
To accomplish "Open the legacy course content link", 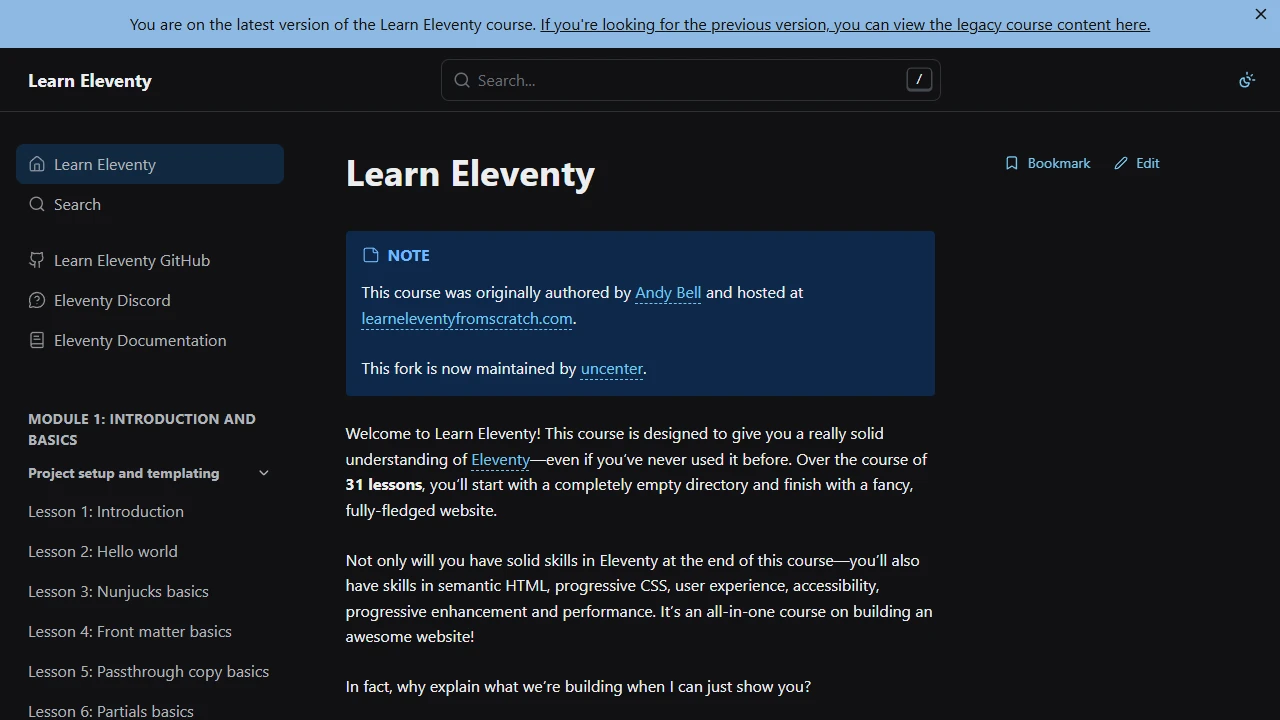I will [x=845, y=24].
